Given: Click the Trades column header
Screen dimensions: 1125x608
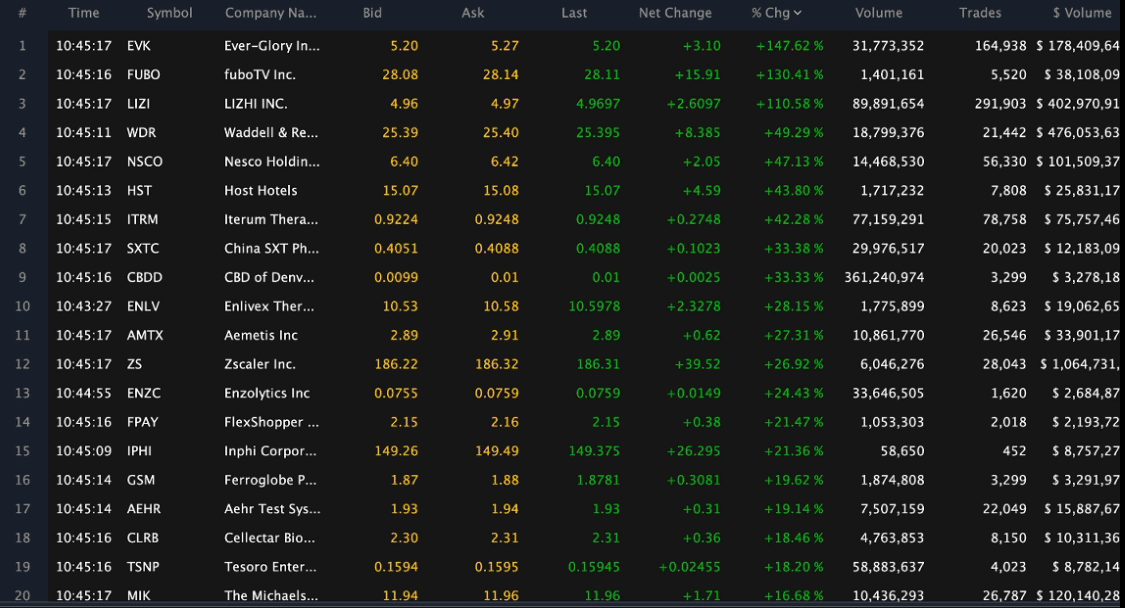Looking at the screenshot, I should pyautogui.click(x=980, y=13).
